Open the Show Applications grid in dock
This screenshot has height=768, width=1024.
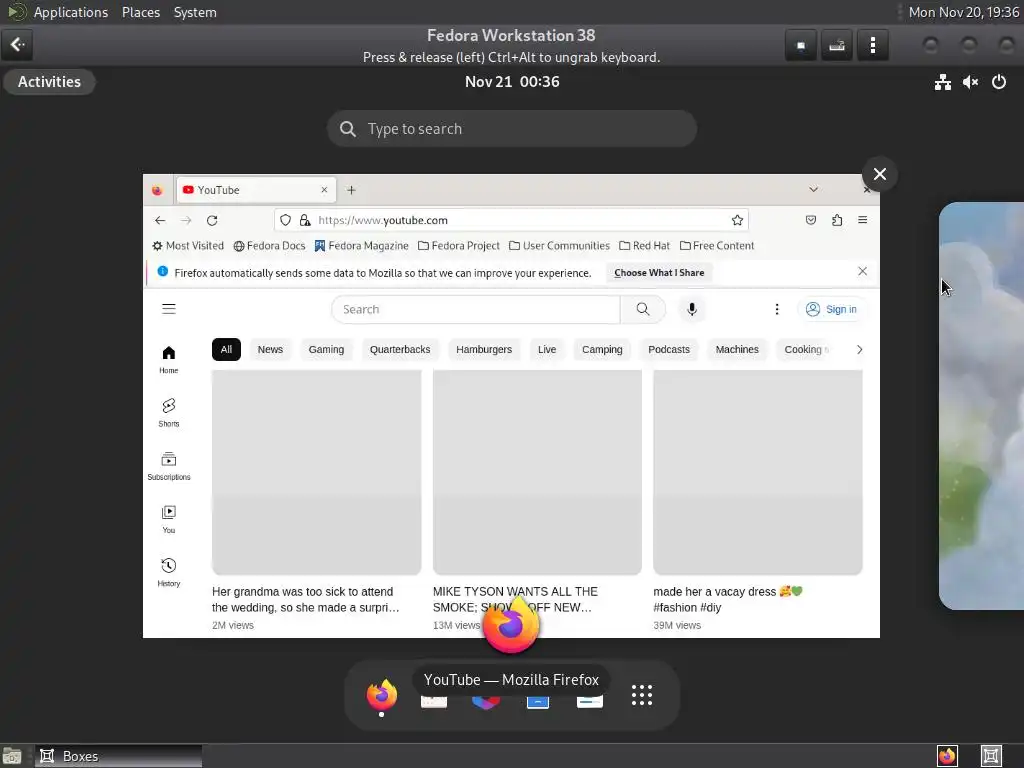pos(641,695)
